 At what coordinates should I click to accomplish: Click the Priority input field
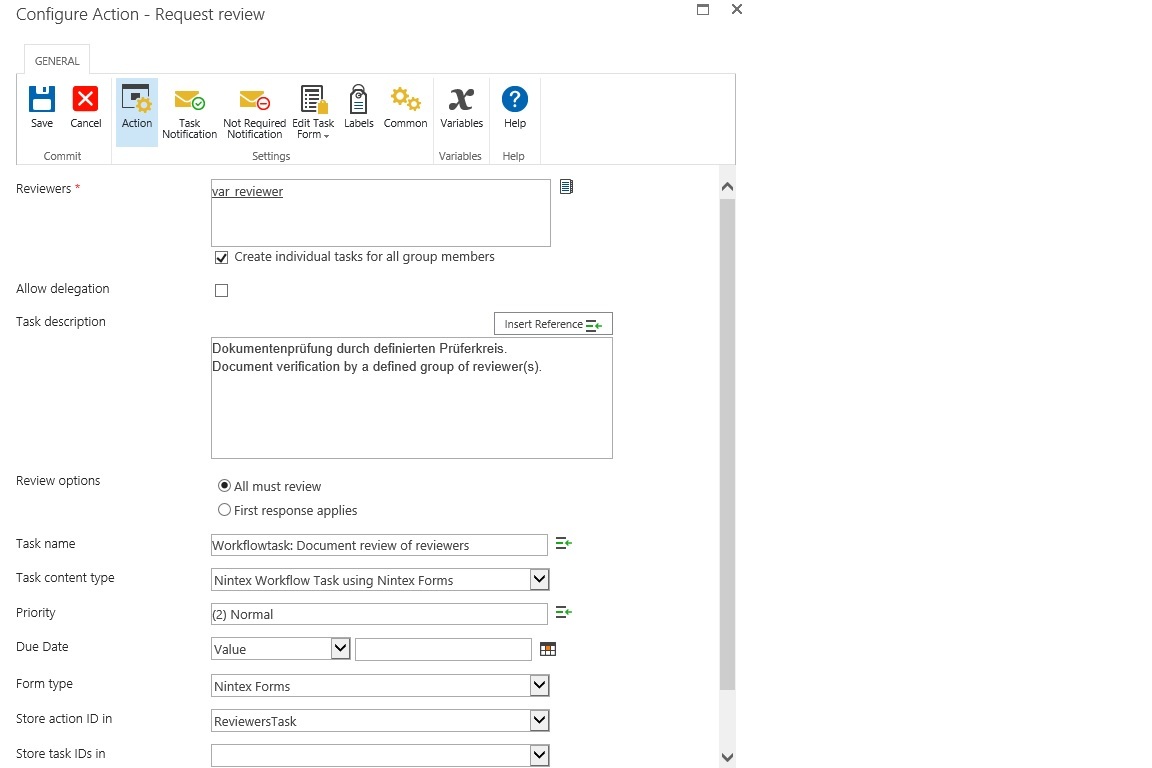pos(379,614)
